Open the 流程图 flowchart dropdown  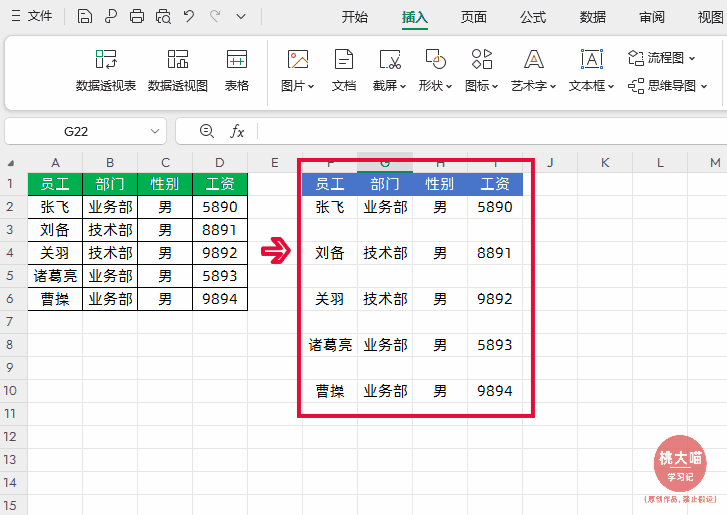coord(662,58)
